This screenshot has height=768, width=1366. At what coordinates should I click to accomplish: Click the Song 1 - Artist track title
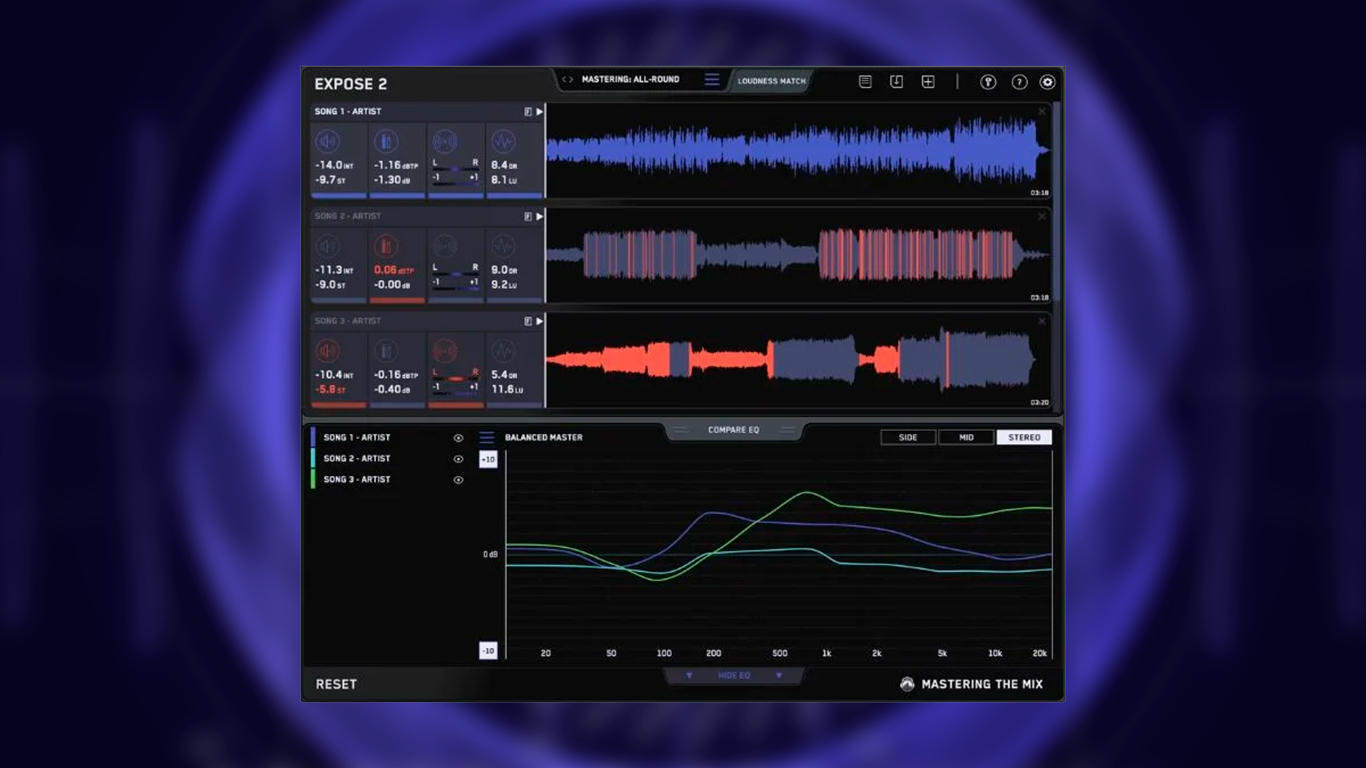point(348,112)
